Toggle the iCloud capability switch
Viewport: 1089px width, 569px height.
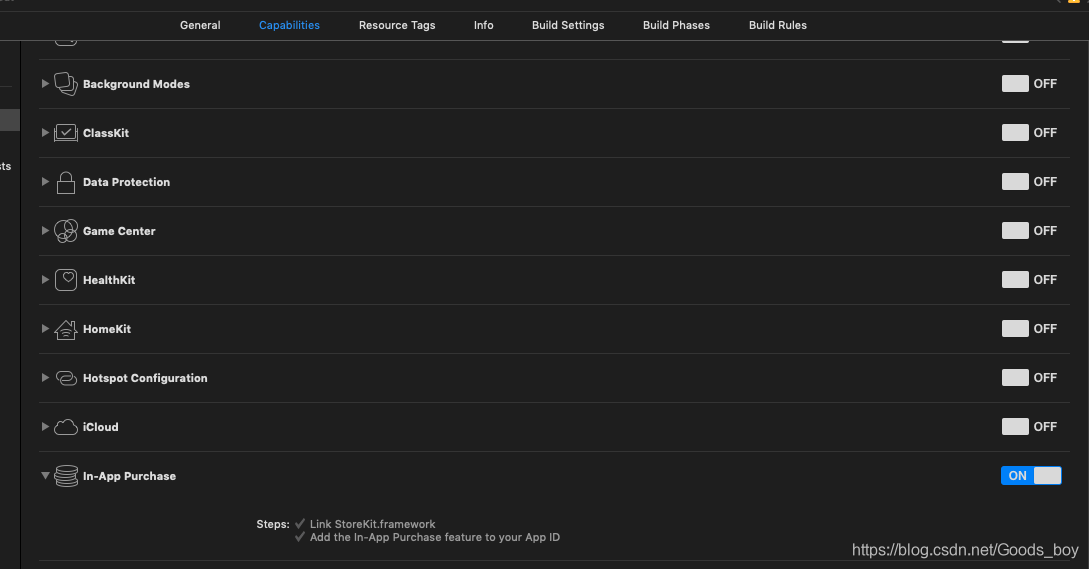(x=1029, y=427)
